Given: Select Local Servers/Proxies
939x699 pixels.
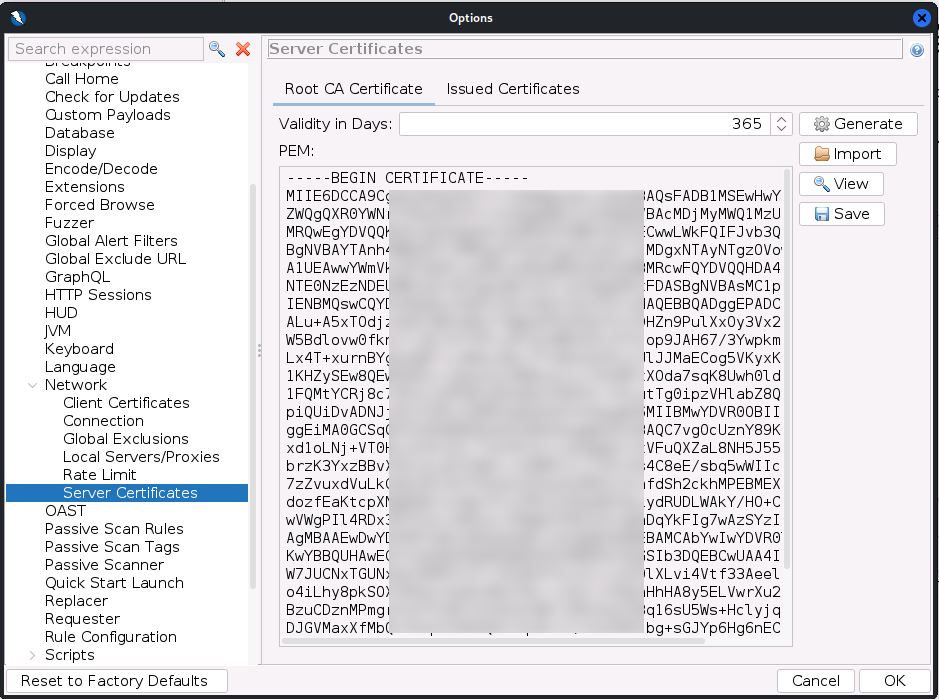Looking at the screenshot, I should pyautogui.click(x=141, y=457).
